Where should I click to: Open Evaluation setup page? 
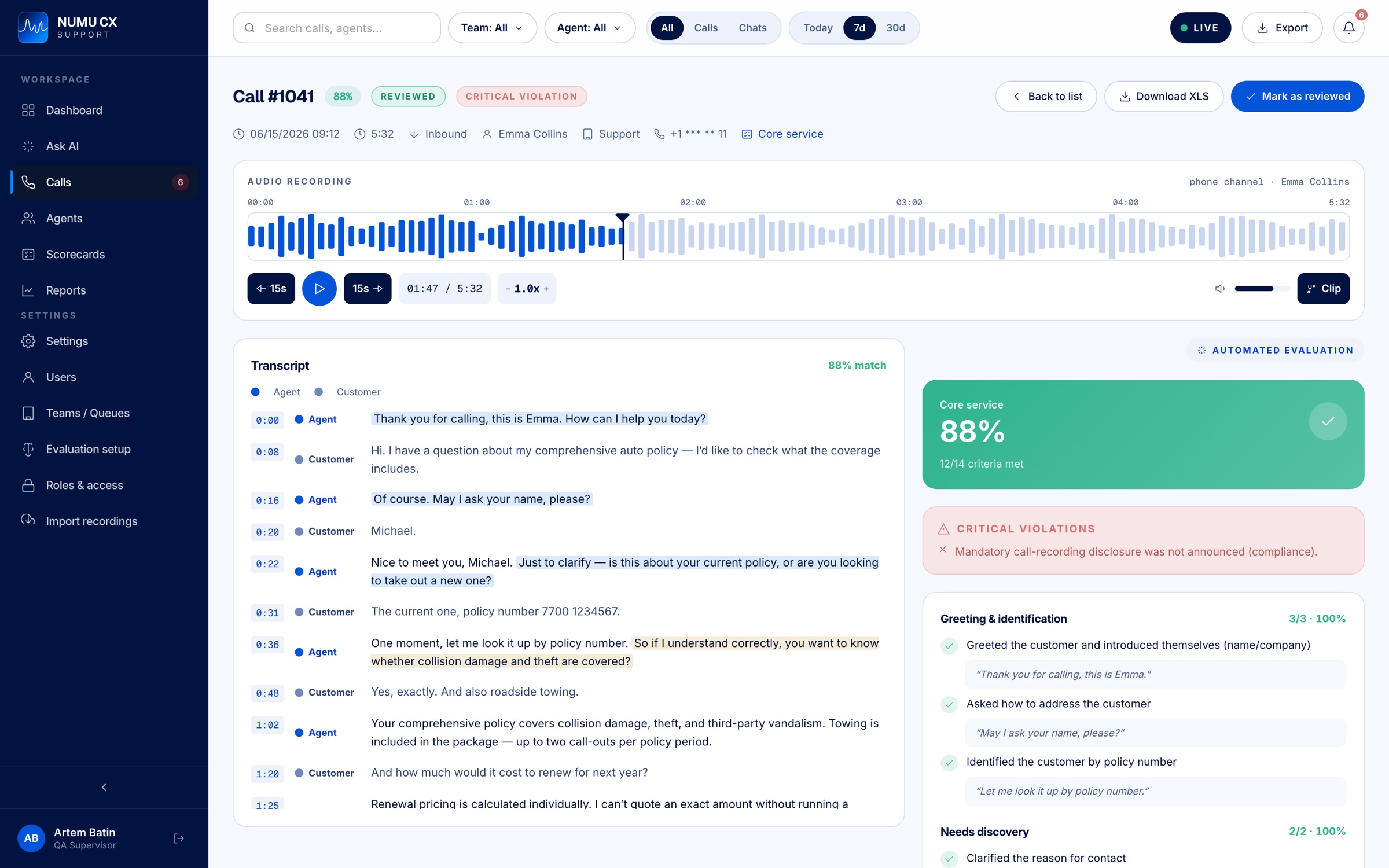pos(104,449)
